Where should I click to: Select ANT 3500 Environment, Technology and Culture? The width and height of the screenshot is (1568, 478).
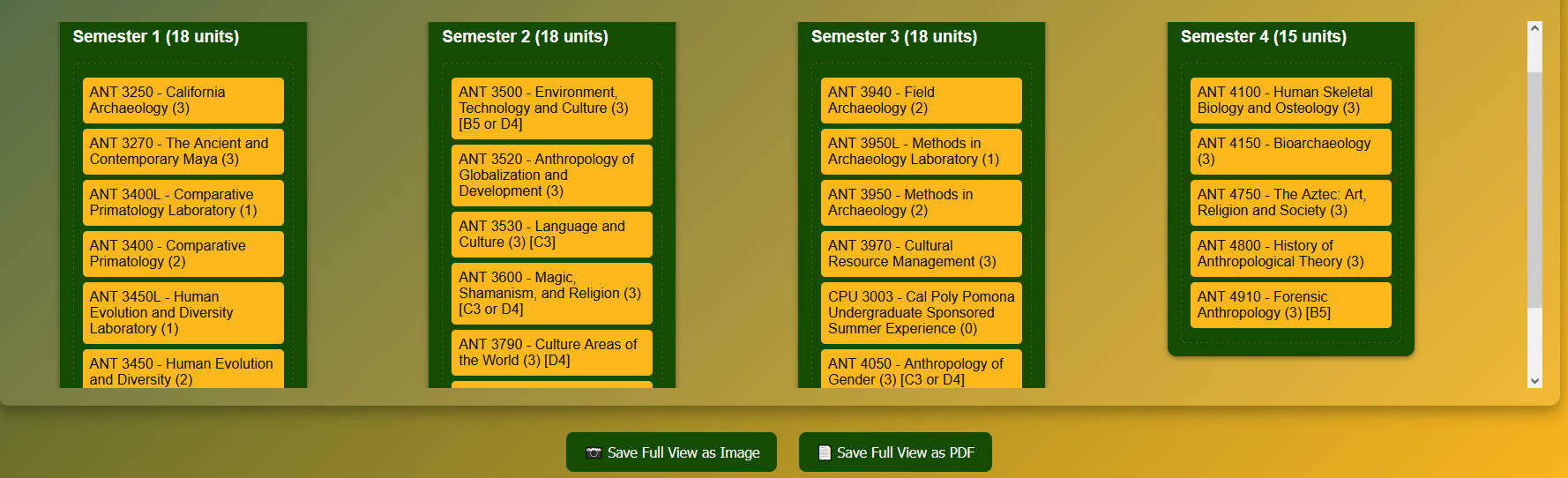coord(551,108)
